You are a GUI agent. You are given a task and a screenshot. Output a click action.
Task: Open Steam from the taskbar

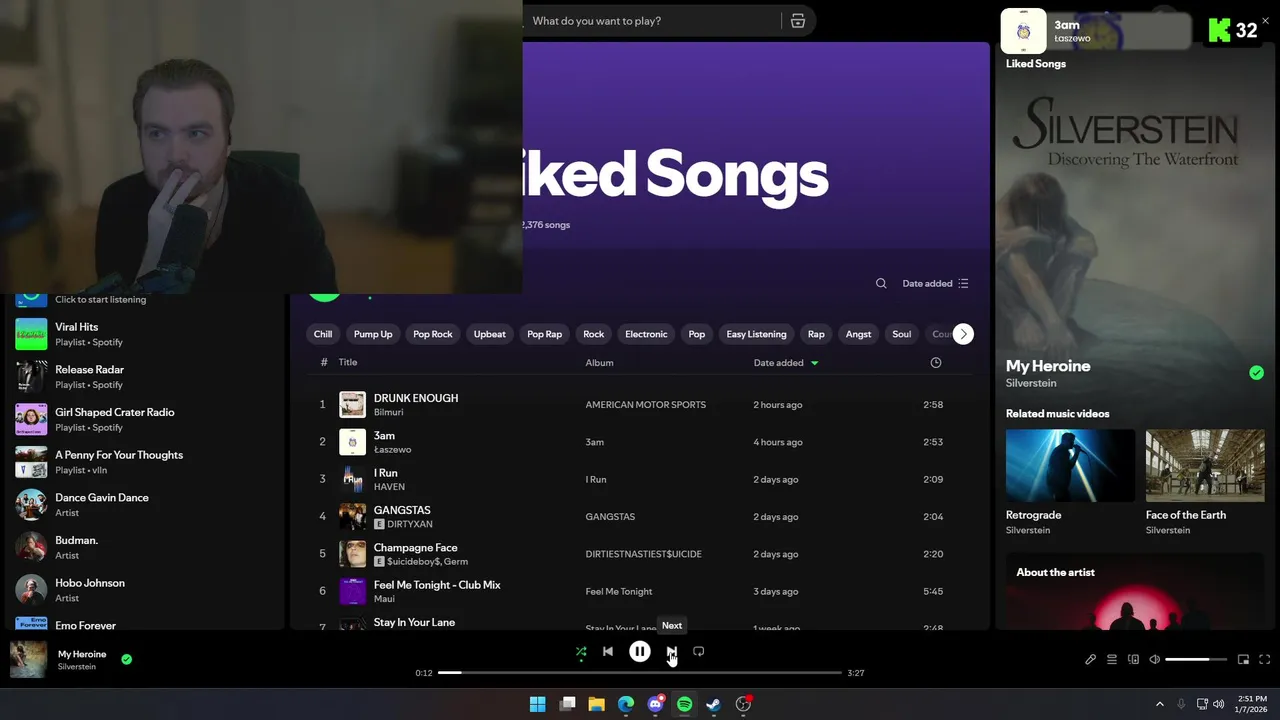point(713,704)
